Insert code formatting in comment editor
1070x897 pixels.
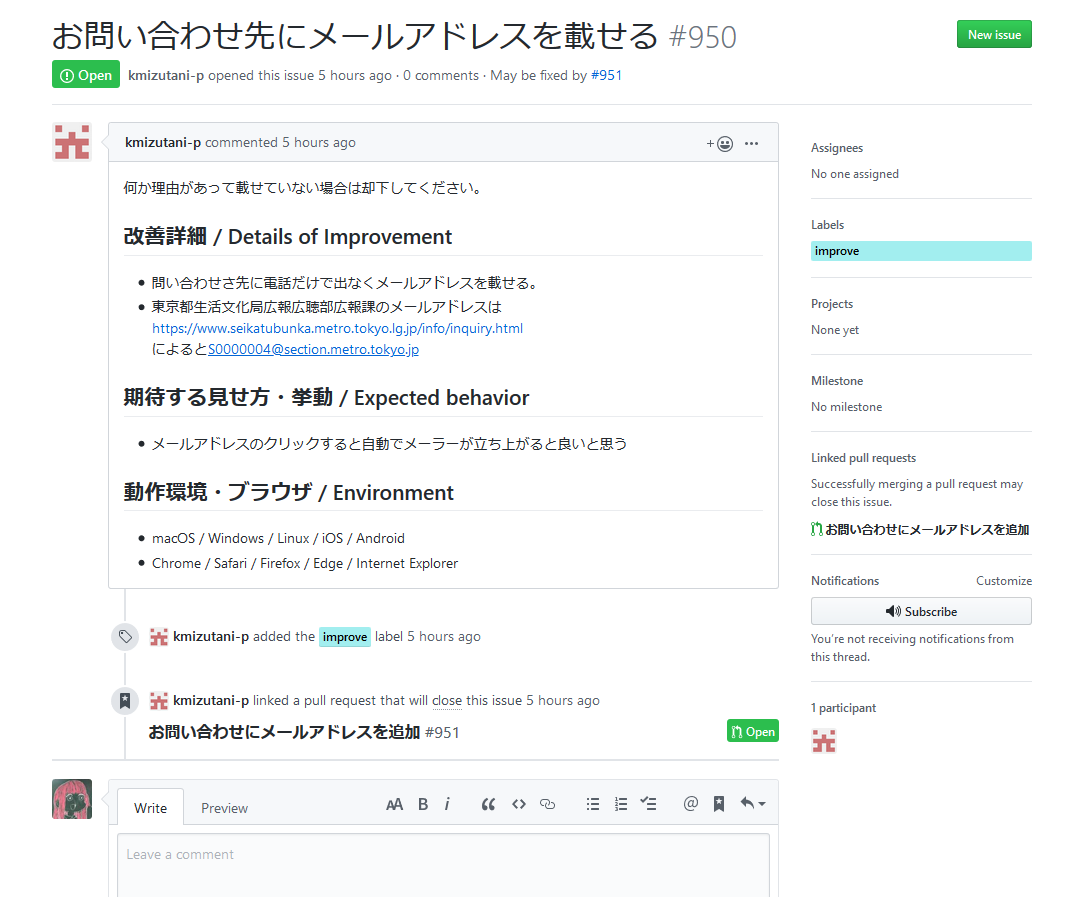[519, 804]
